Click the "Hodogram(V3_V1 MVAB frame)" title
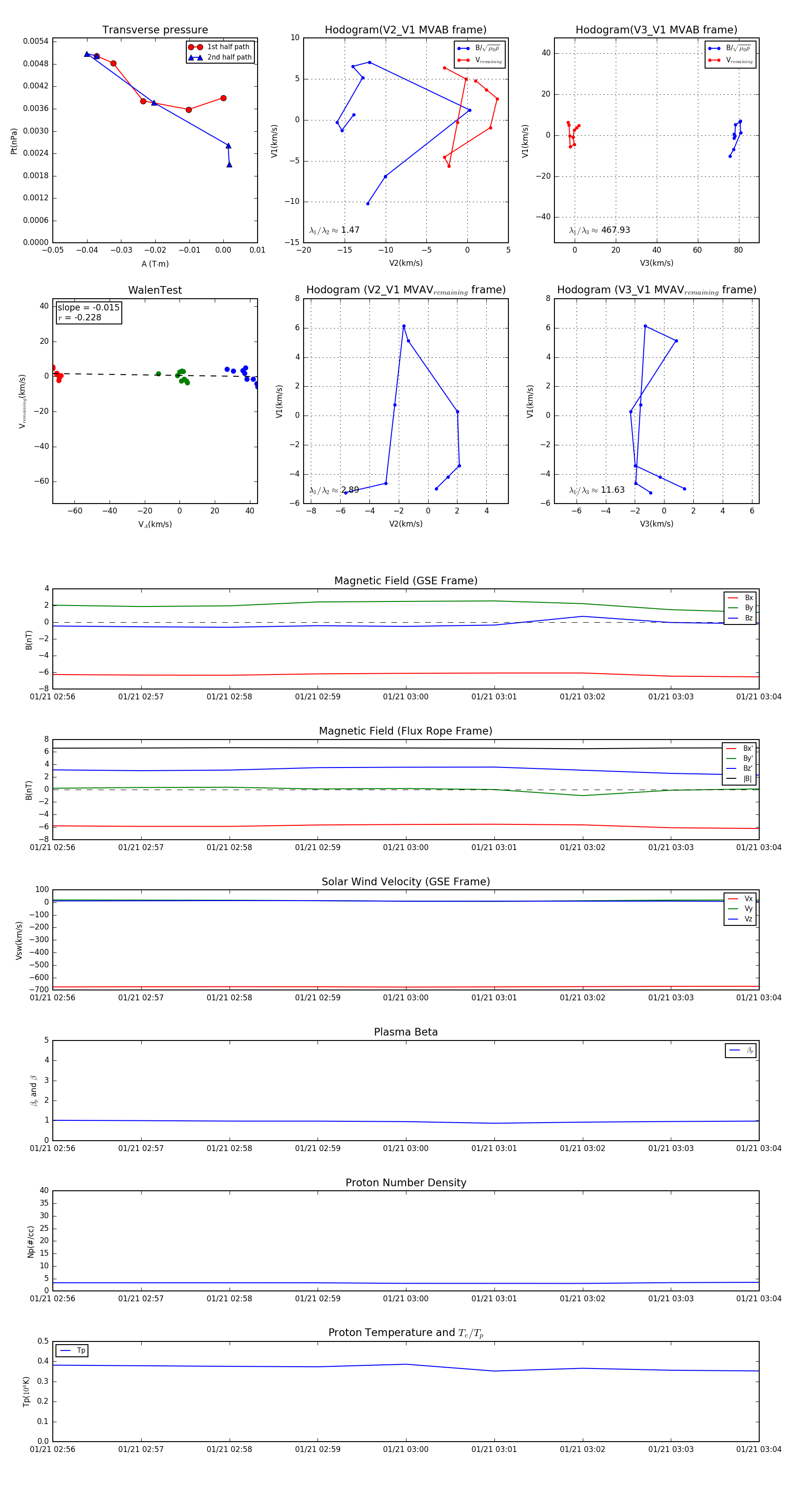This screenshot has width=812, height=1489. pos(656,30)
